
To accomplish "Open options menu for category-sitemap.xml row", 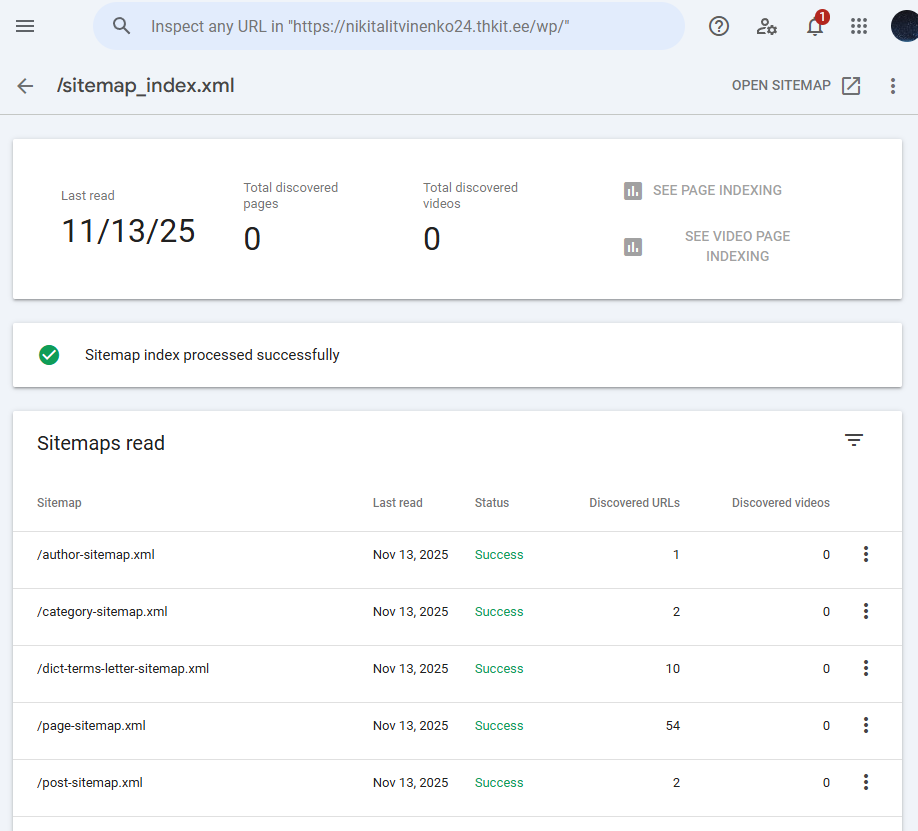I will coord(866,611).
